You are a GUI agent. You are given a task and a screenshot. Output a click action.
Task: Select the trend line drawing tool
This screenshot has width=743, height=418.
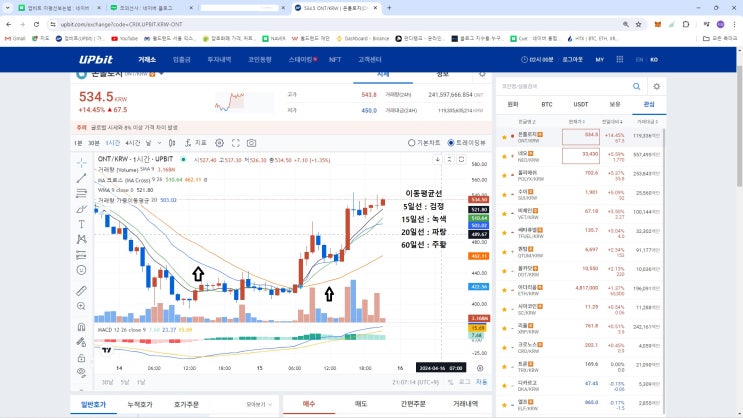point(82,178)
